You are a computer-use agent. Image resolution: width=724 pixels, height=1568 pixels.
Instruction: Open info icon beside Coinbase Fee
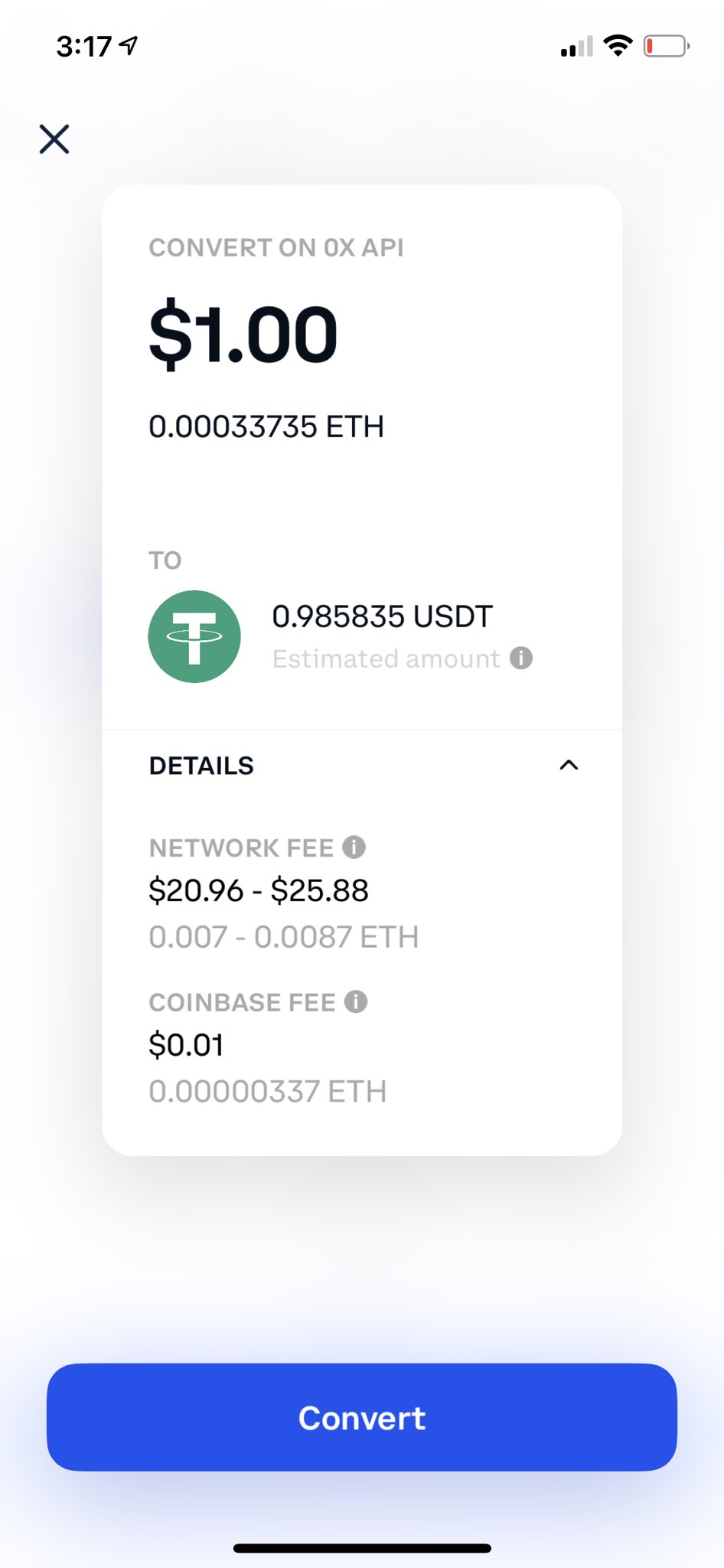click(356, 1001)
